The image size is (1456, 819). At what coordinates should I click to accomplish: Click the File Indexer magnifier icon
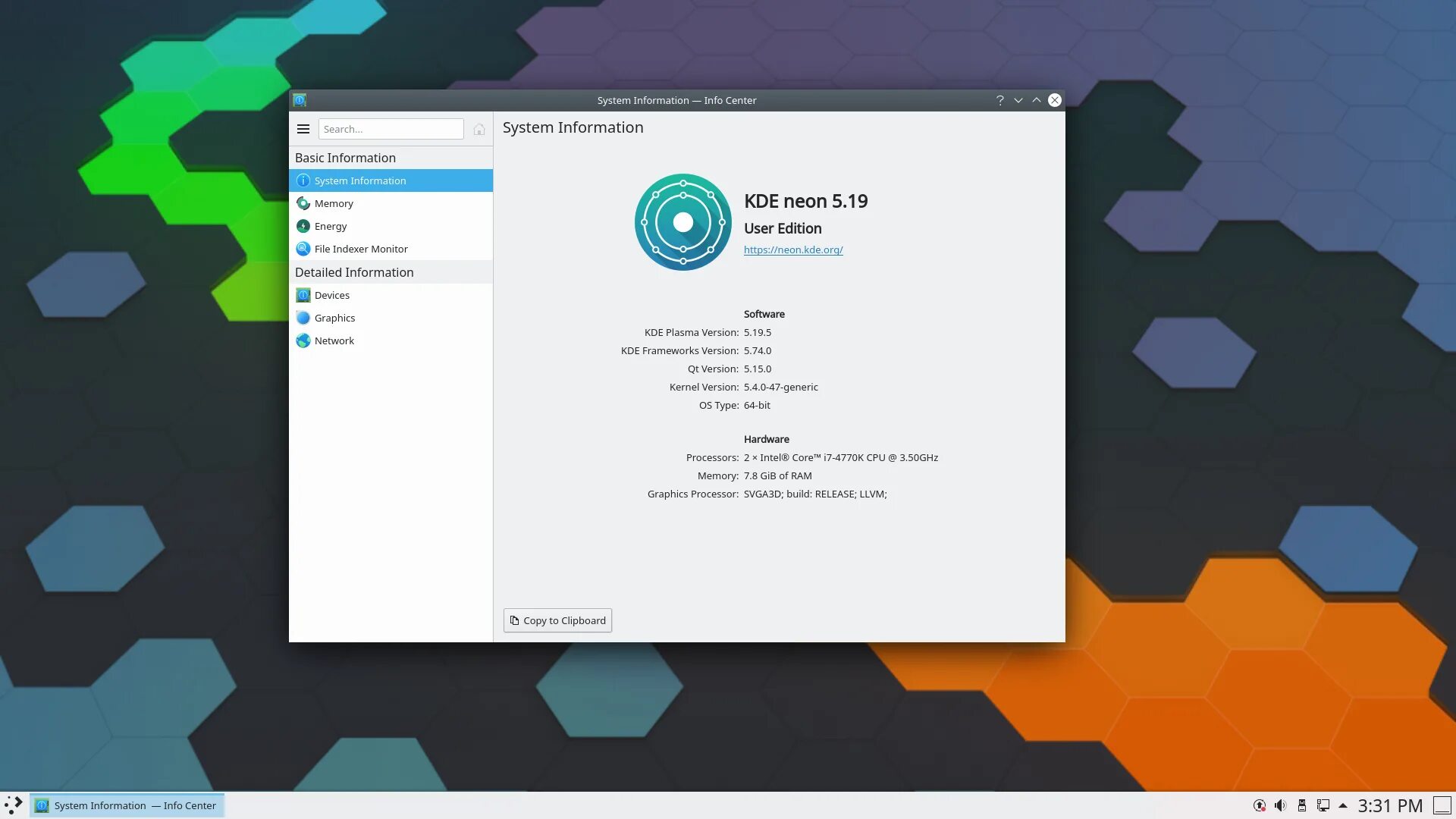pos(303,249)
